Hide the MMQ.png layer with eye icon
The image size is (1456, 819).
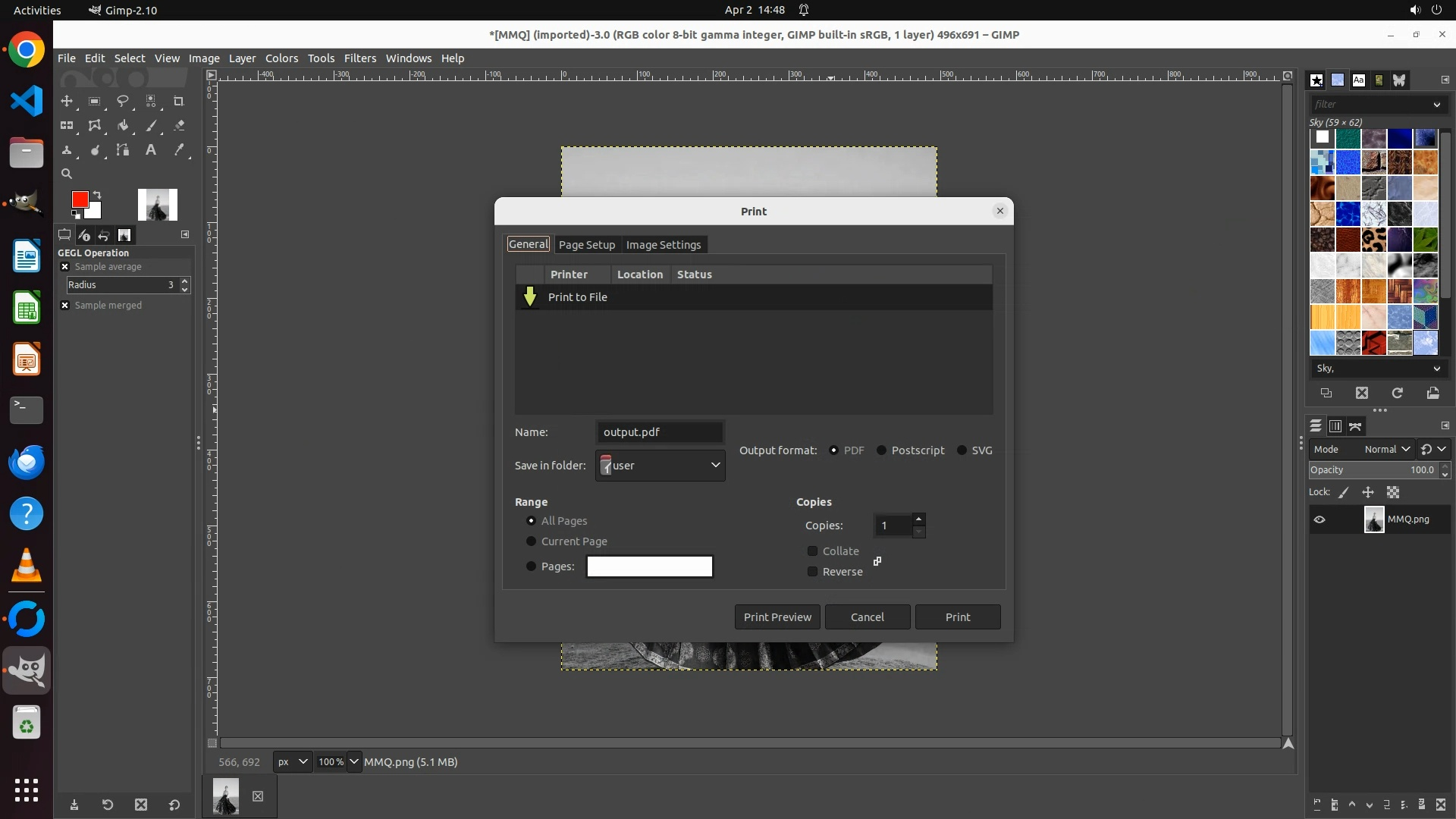click(1319, 519)
